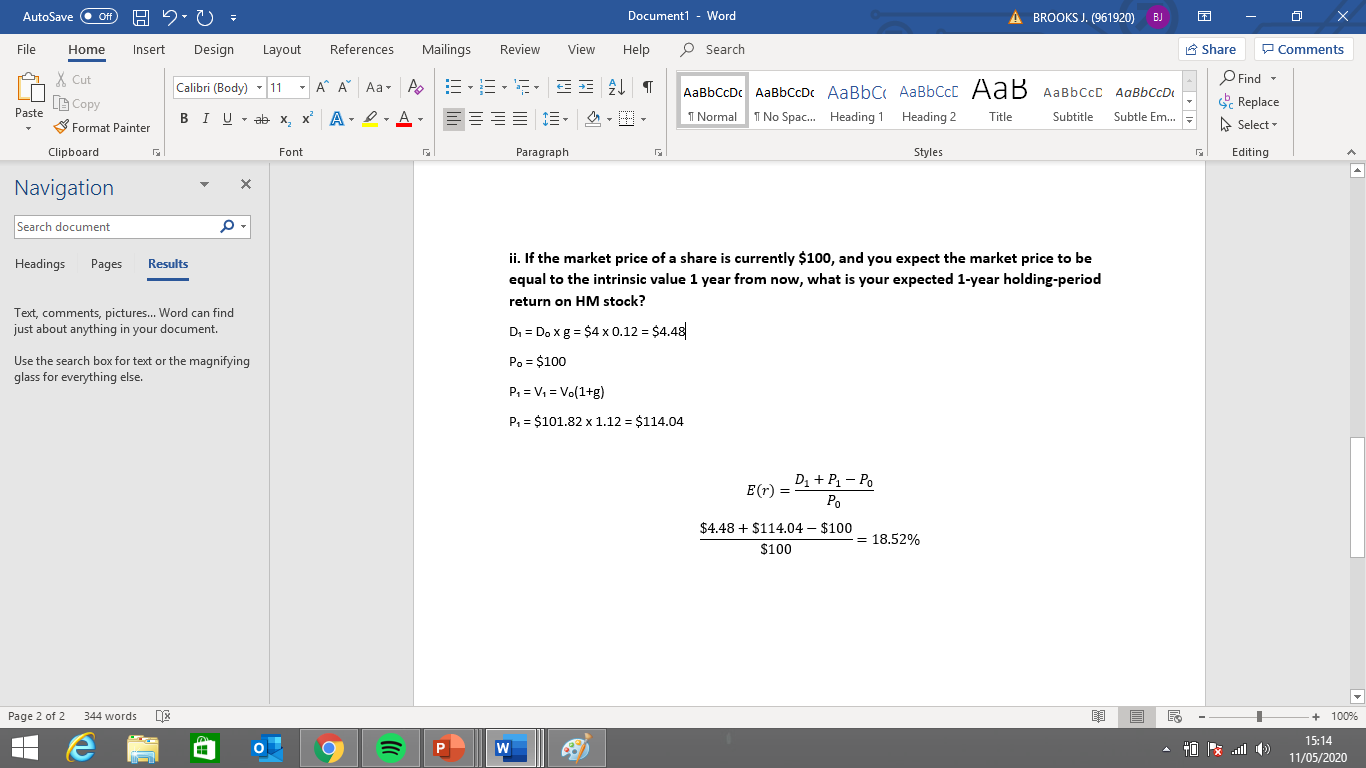This screenshot has height=768, width=1366.
Task: Paste from clipboard
Action: click(29, 93)
